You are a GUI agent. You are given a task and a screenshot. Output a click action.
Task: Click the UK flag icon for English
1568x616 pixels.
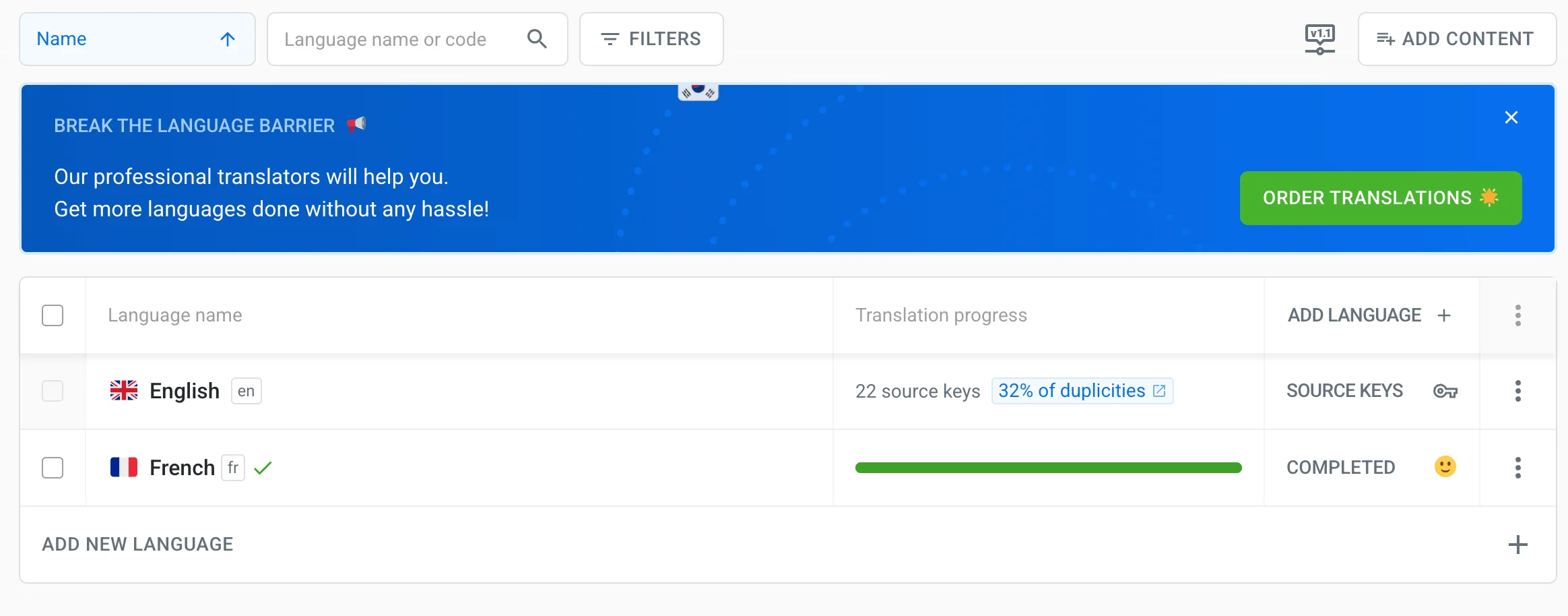click(x=124, y=391)
